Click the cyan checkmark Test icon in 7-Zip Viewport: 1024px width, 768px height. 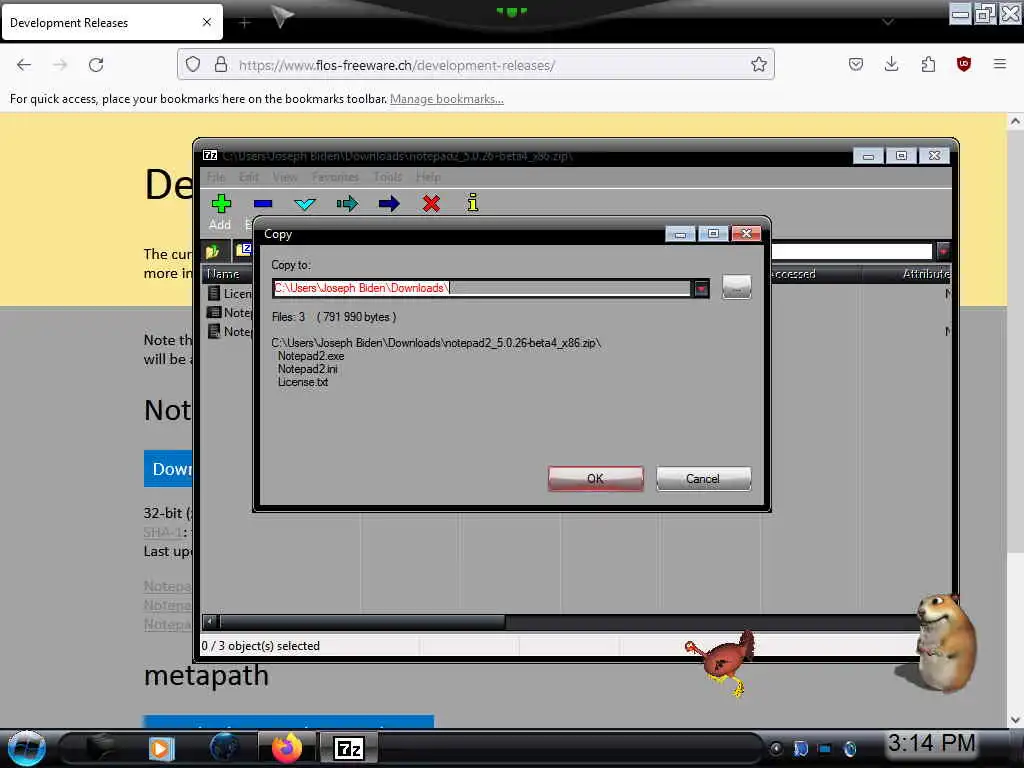pos(304,204)
